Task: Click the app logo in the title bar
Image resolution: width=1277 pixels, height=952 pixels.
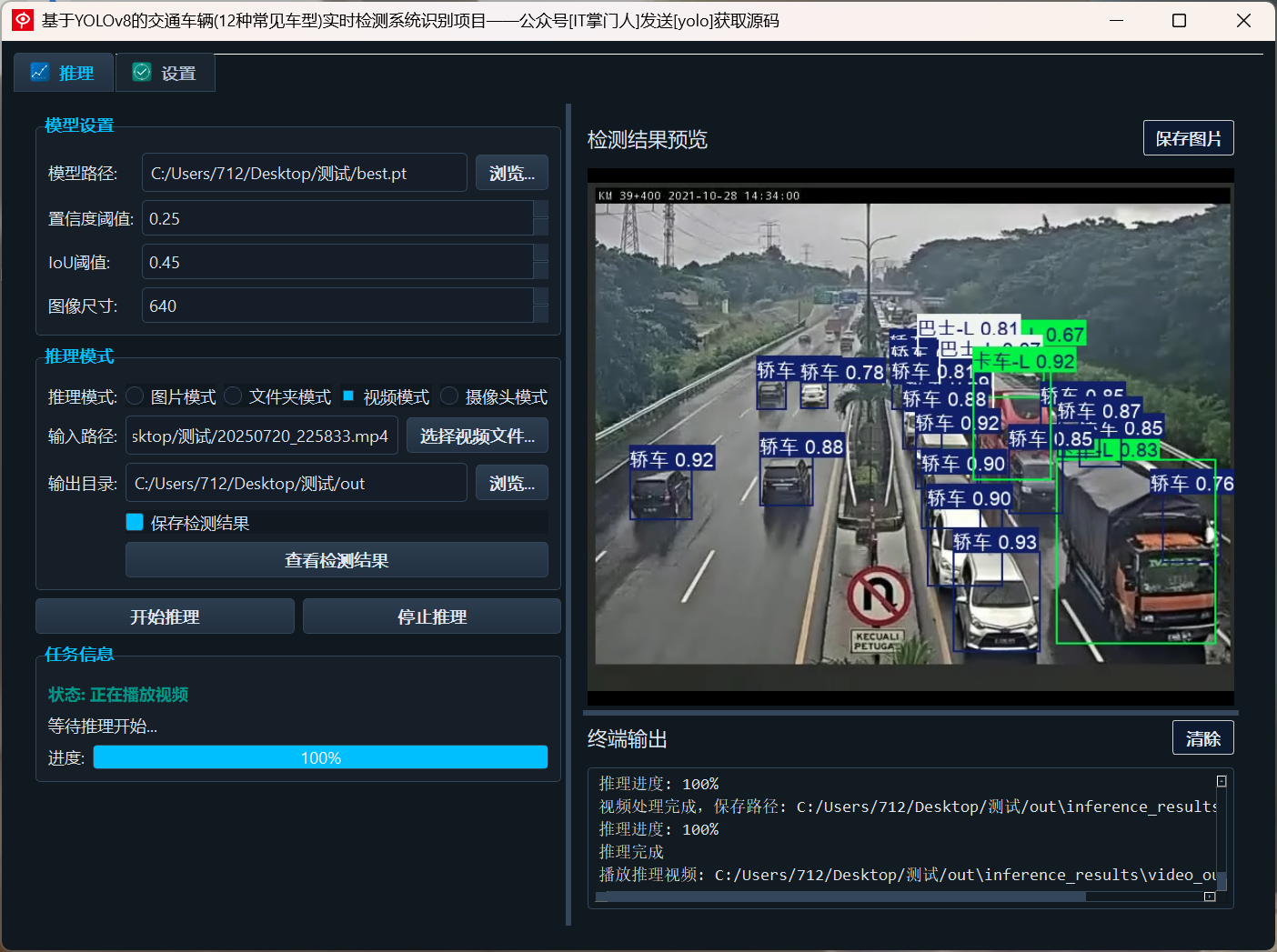Action: click(21, 19)
